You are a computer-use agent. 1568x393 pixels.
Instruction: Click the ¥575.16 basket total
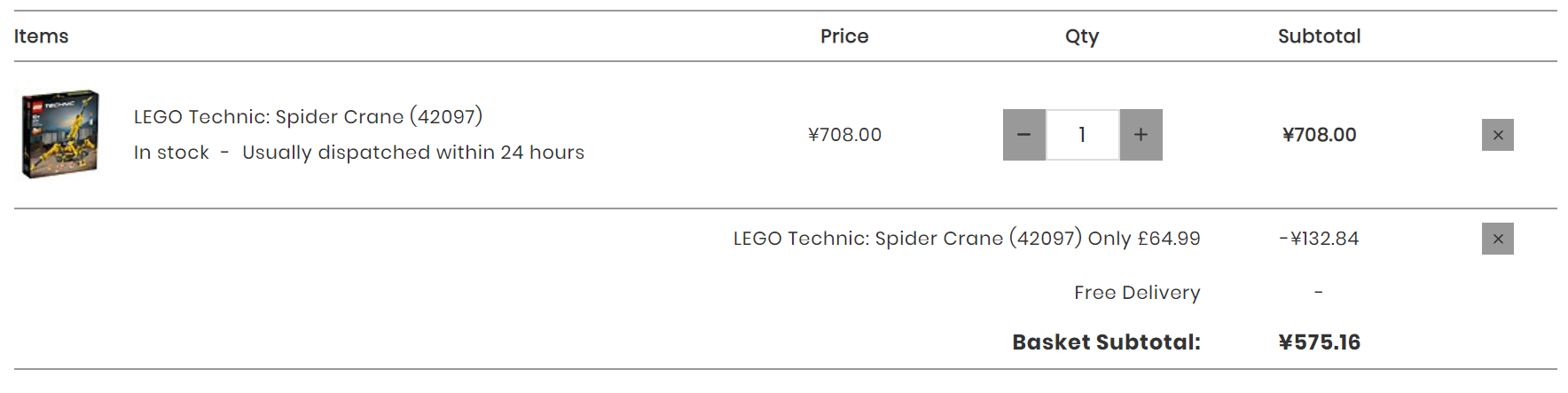point(1319,342)
